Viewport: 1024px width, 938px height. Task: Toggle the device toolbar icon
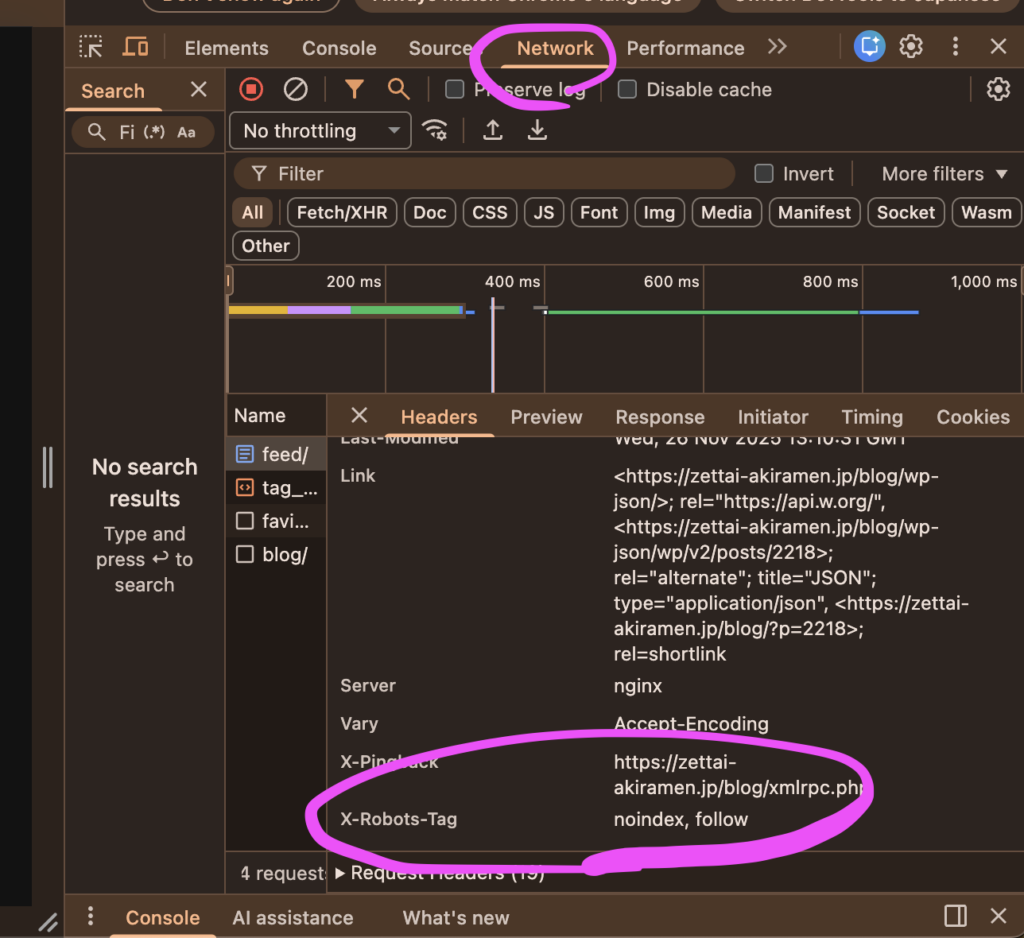135,47
